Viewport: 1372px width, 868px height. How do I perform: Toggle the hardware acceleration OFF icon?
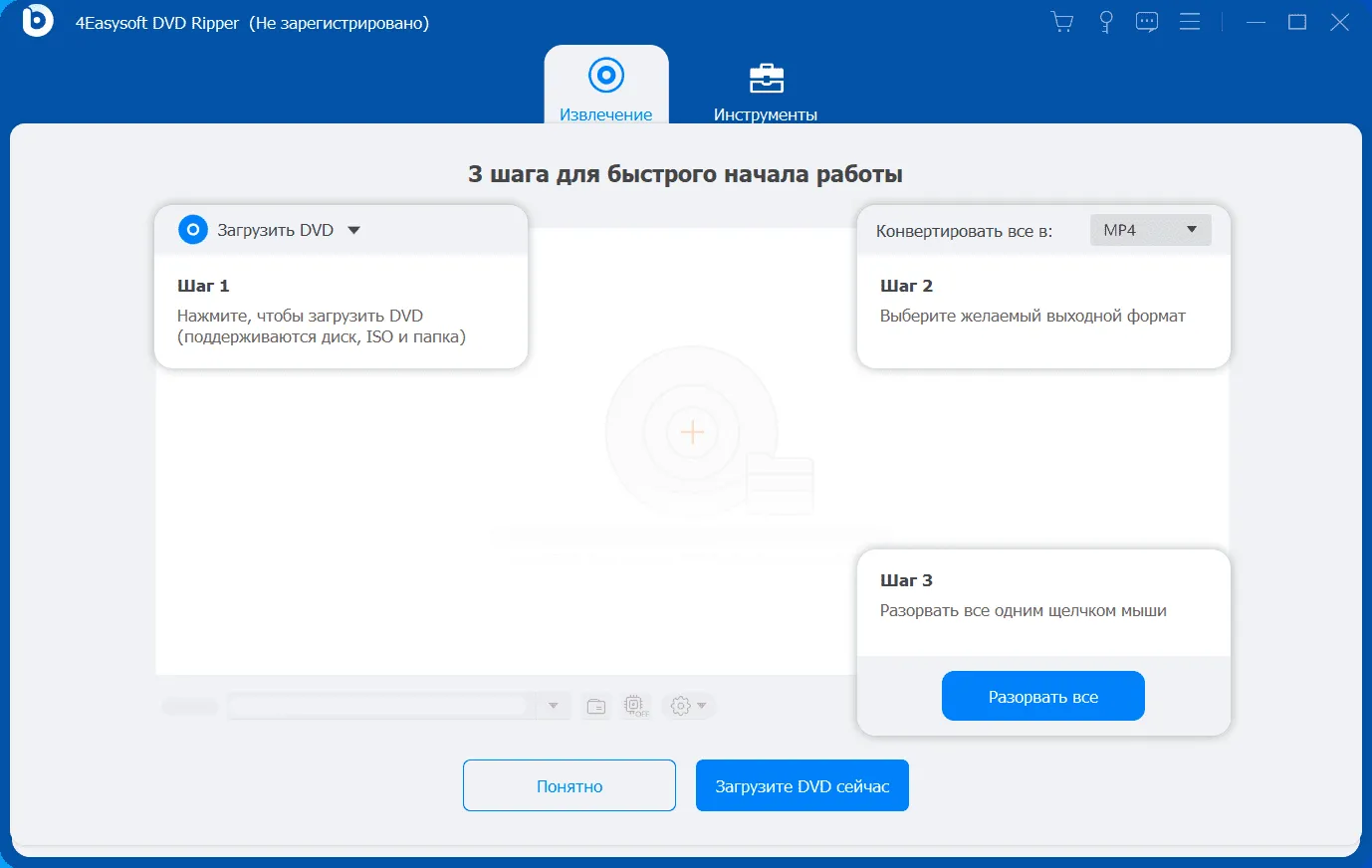(x=635, y=706)
